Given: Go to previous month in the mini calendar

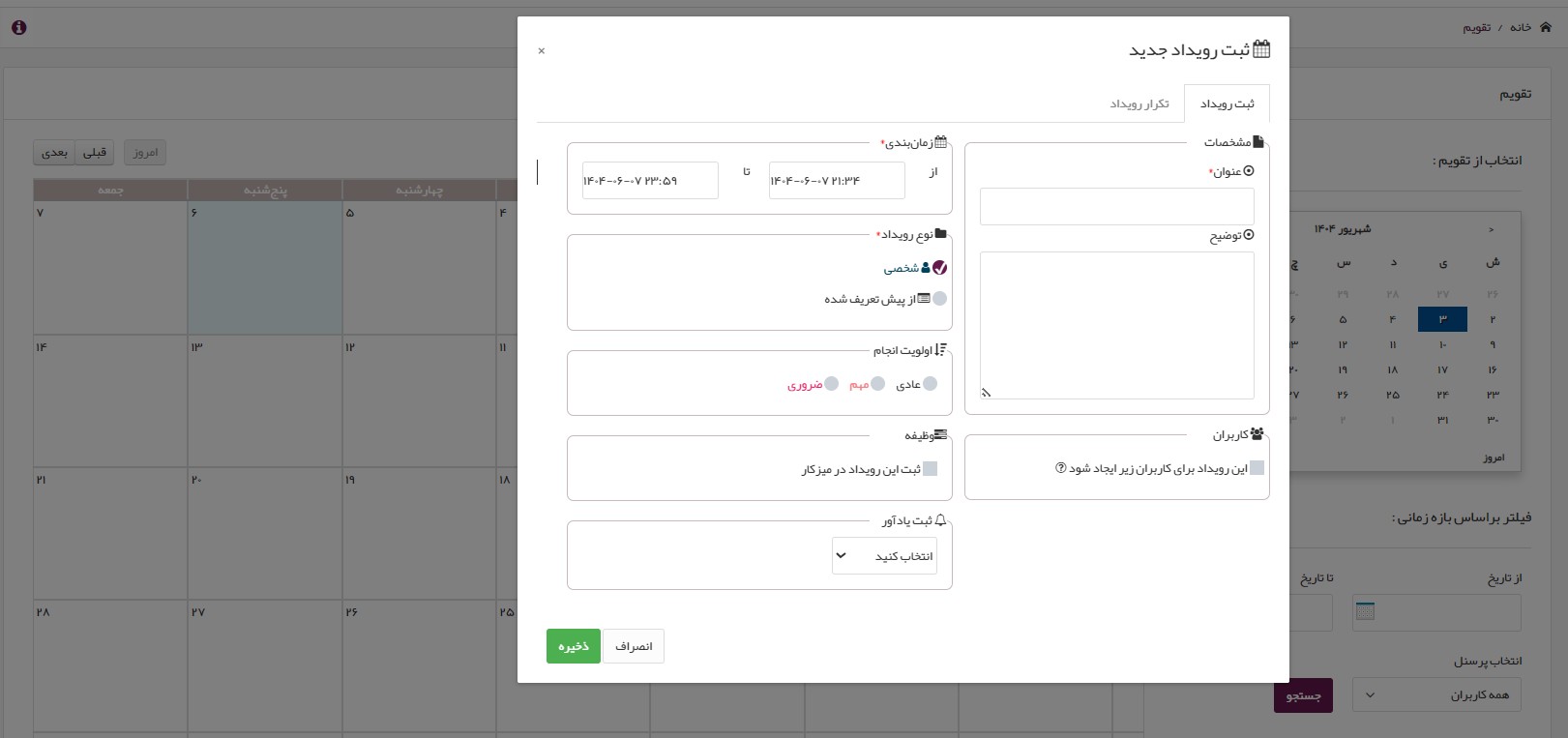Looking at the screenshot, I should (x=1491, y=229).
